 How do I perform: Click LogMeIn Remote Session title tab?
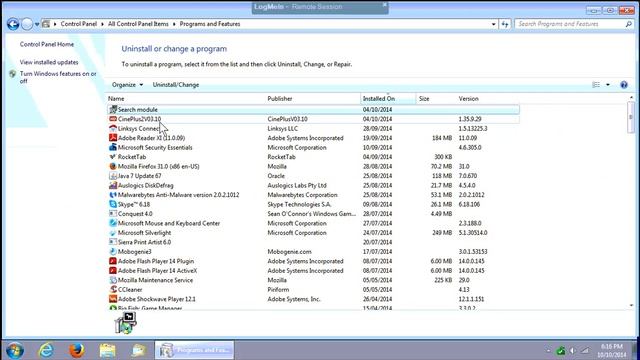[320, 7]
